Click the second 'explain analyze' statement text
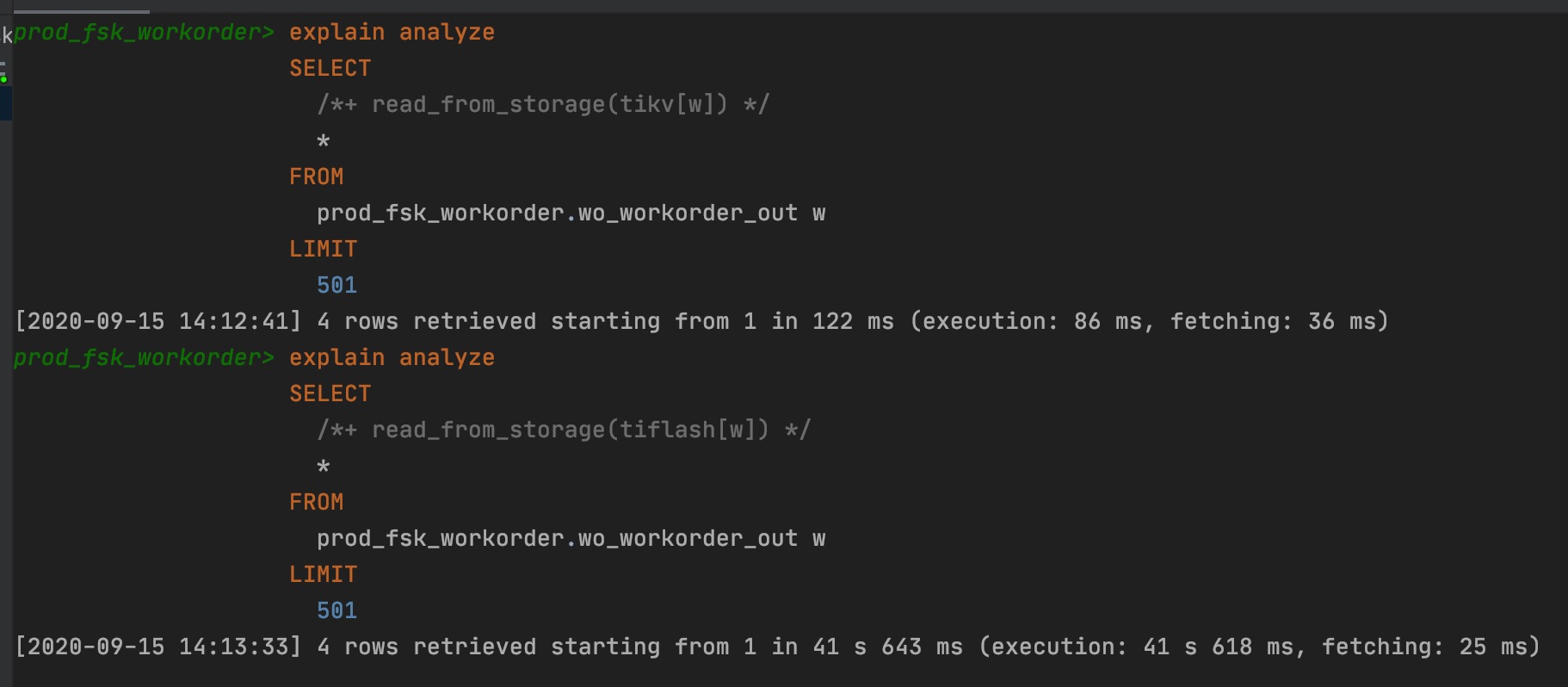Image resolution: width=1568 pixels, height=687 pixels. pyautogui.click(x=392, y=358)
